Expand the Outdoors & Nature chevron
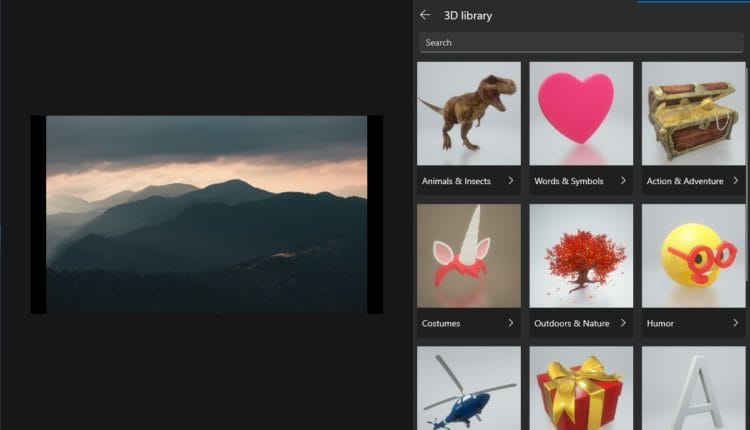 [x=622, y=323]
